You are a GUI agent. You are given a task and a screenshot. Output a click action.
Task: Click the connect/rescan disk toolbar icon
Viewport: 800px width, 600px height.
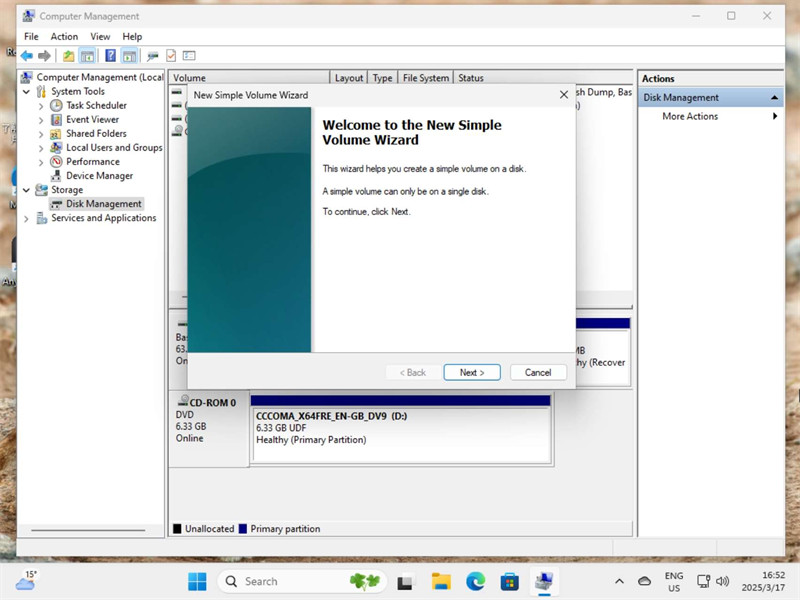(152, 56)
